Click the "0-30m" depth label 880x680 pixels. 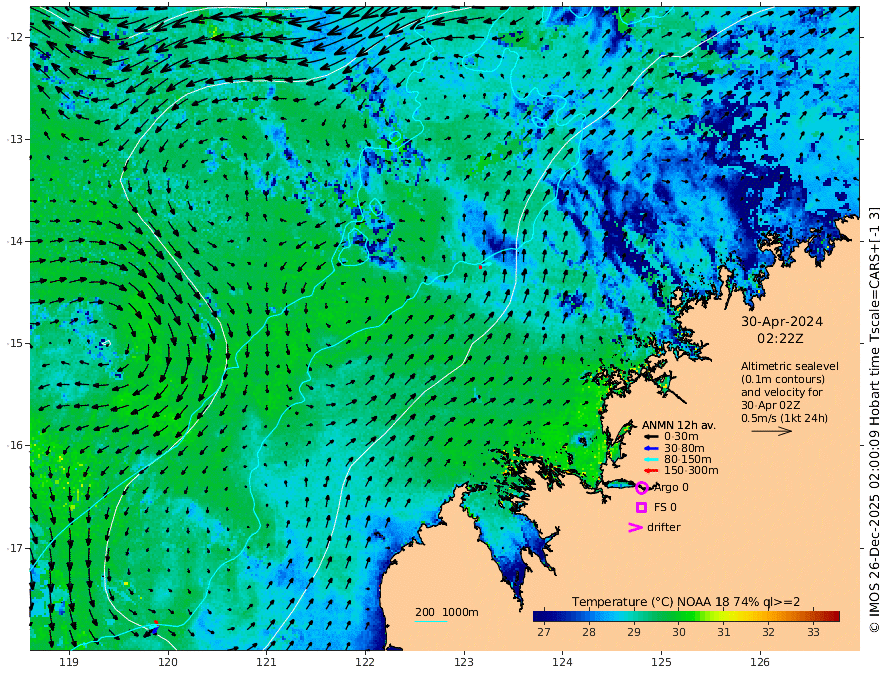681,437
